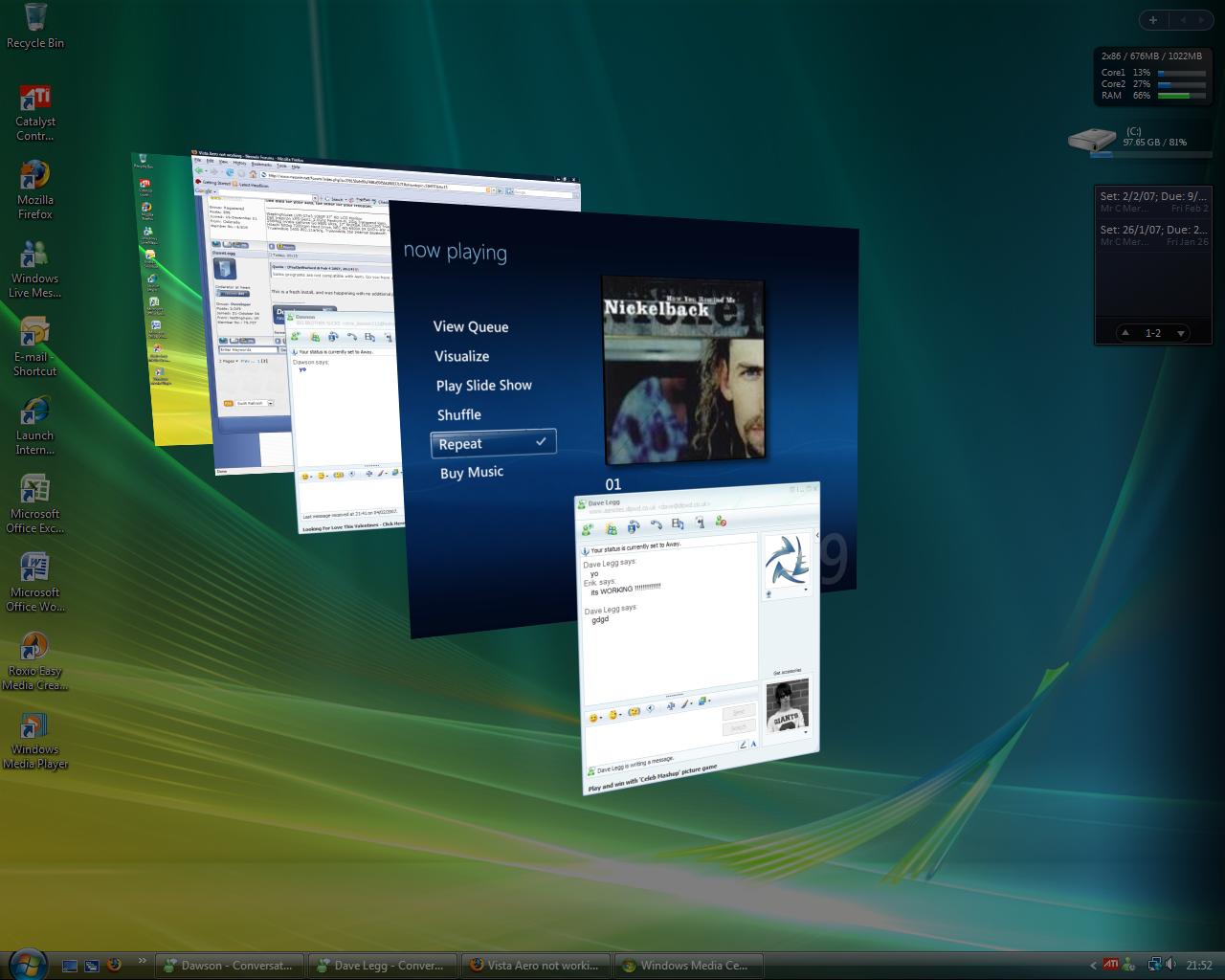Open the emoticon dropdown arrow
1225x980 pixels.
pyautogui.click(x=601, y=717)
